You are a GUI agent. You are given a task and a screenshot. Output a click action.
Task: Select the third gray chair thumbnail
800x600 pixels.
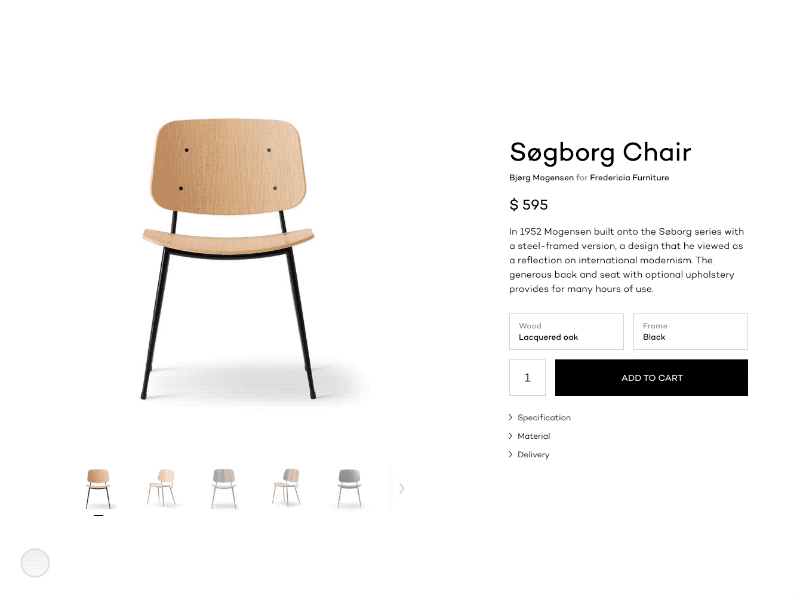point(224,487)
